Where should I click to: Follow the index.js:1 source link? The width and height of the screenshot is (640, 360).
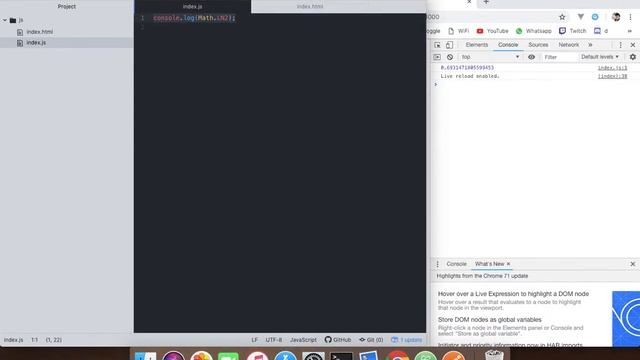tap(612, 68)
